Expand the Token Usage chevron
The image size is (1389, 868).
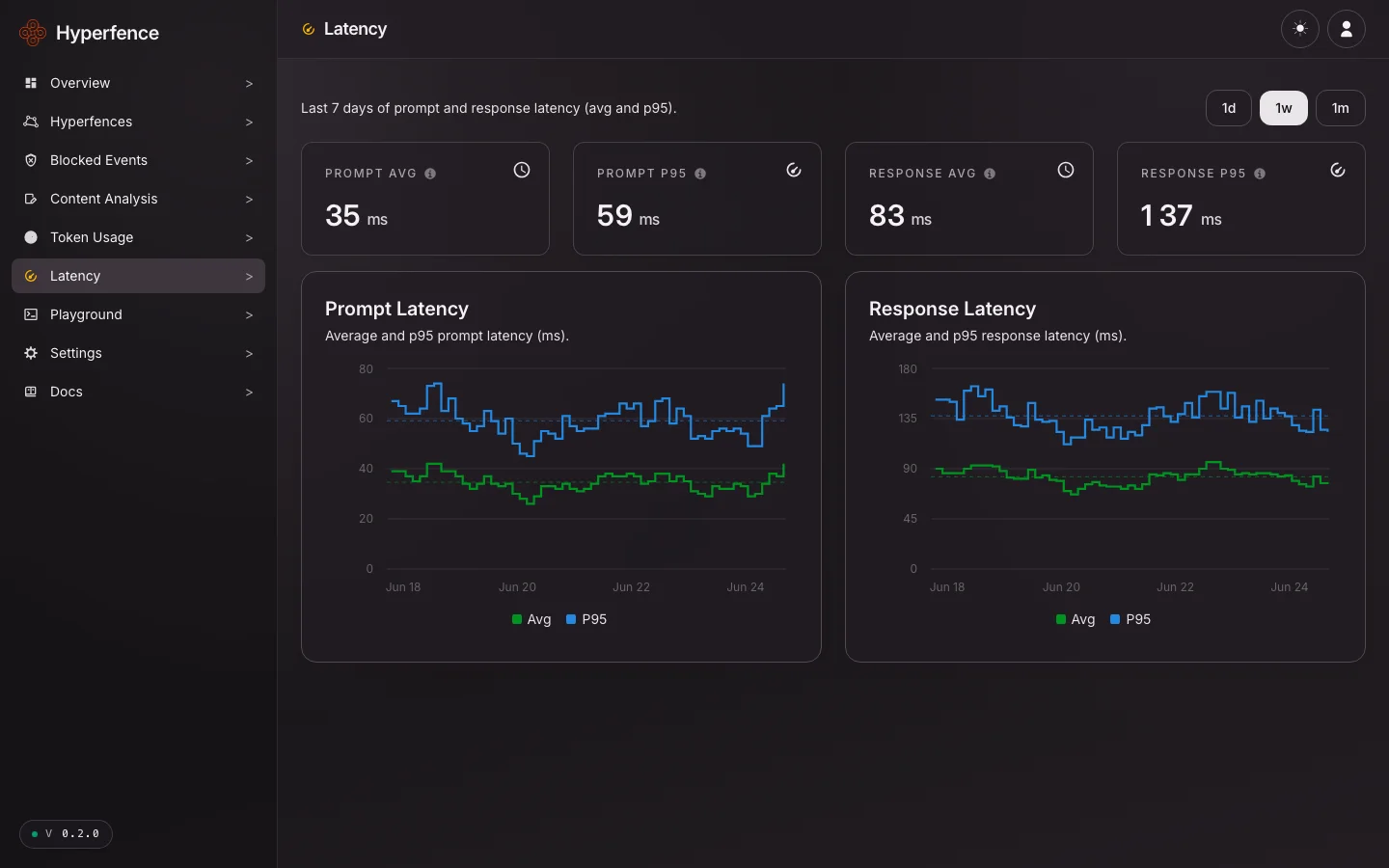[249, 238]
